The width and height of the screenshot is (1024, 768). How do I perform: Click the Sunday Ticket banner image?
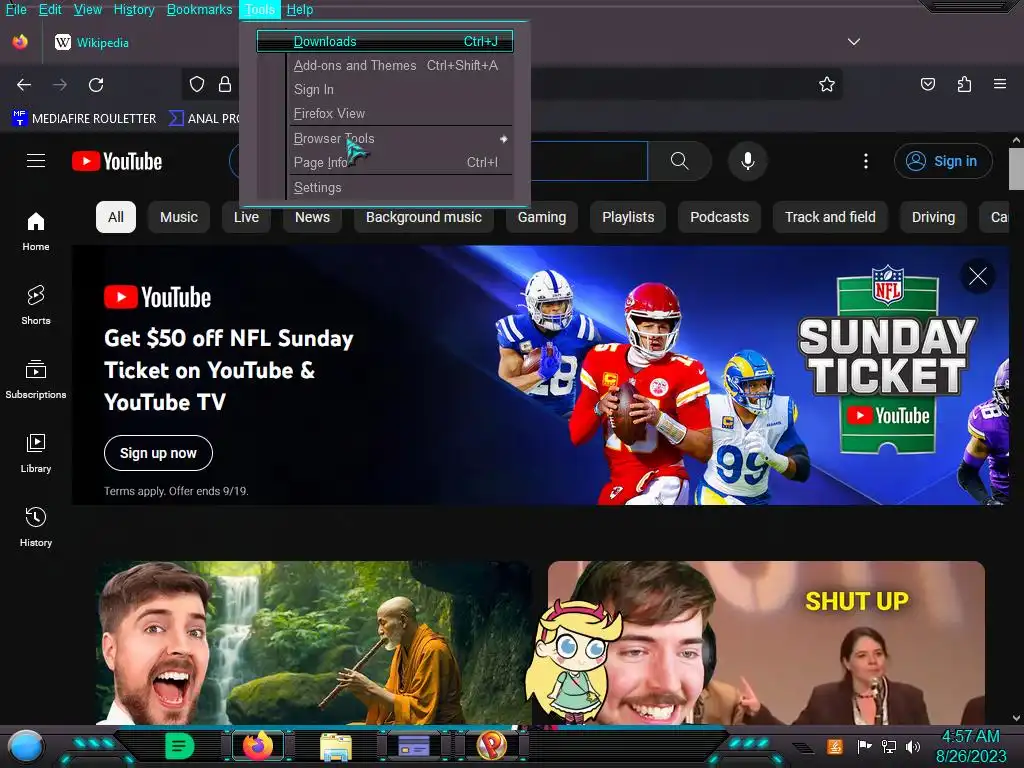pos(540,375)
